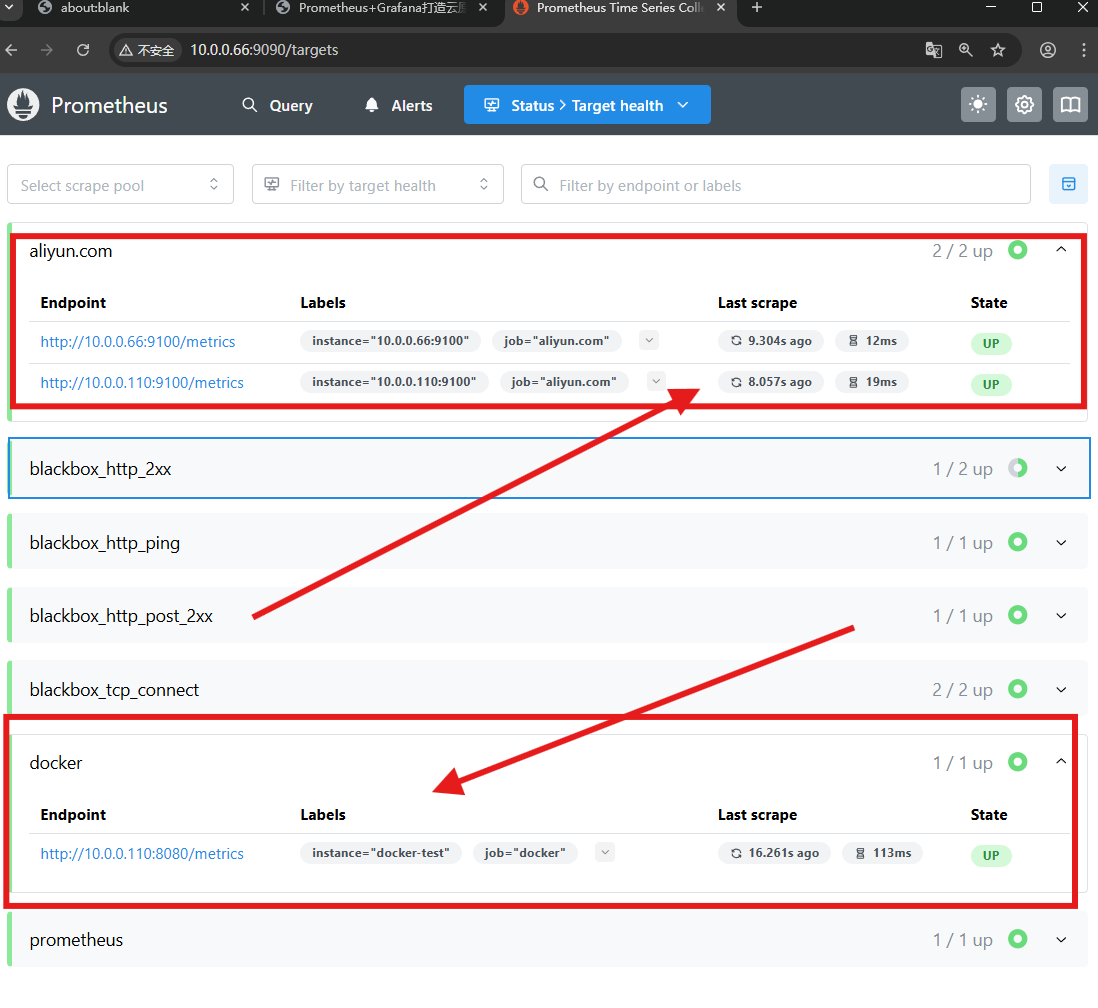Expand the blackbox_tcp_connect pool chevron

[1061, 690]
